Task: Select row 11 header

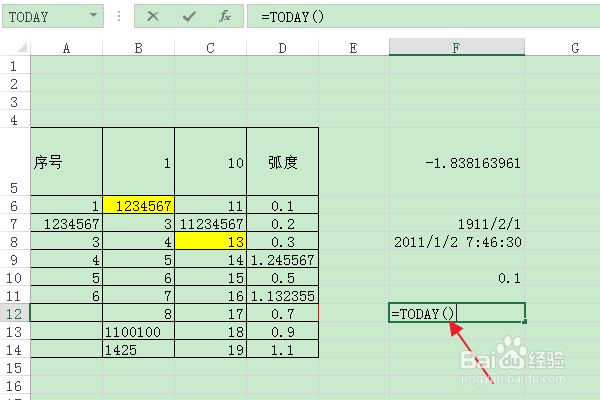Action: tap(15, 295)
